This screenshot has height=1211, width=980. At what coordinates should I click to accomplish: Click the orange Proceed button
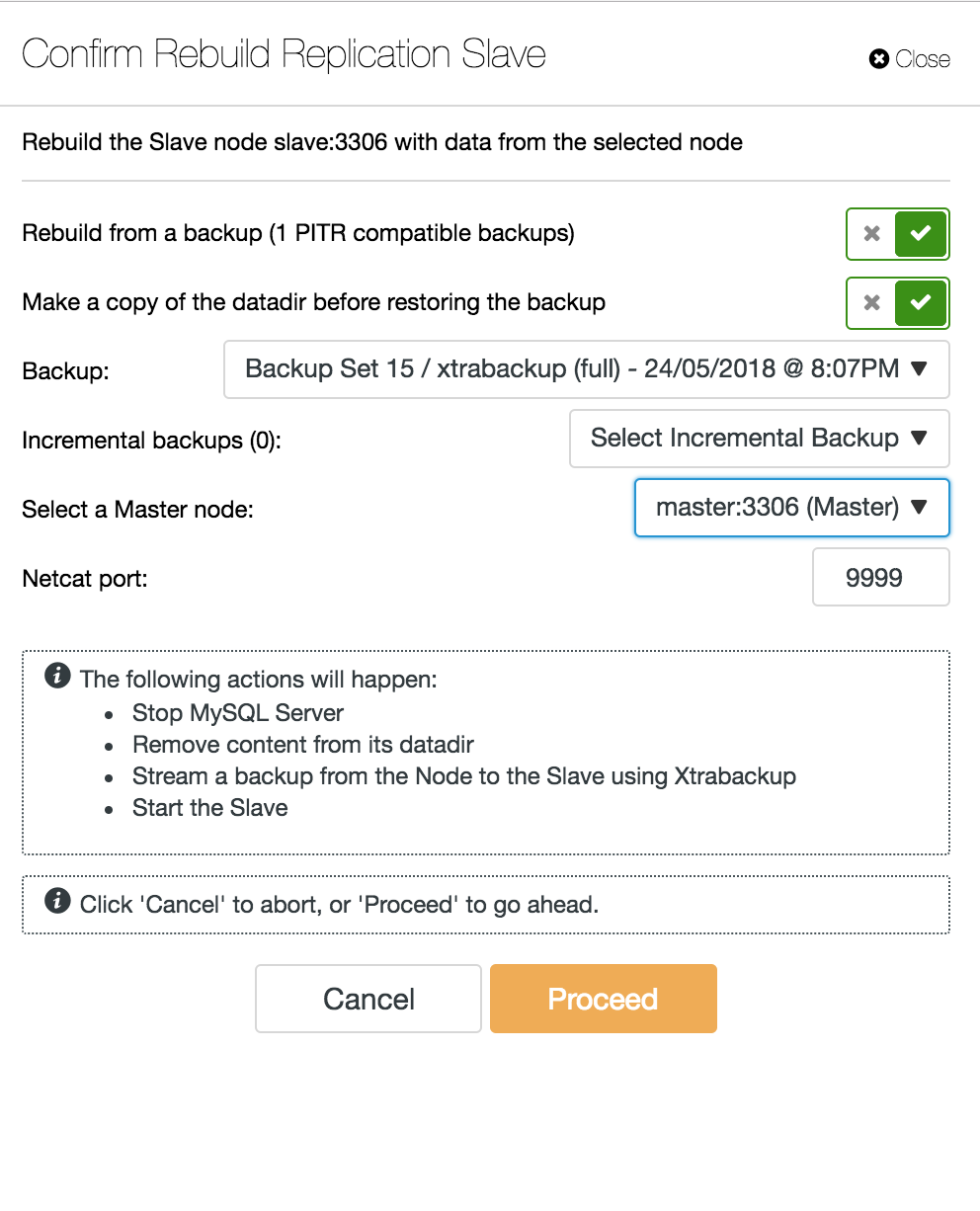pyautogui.click(x=603, y=999)
